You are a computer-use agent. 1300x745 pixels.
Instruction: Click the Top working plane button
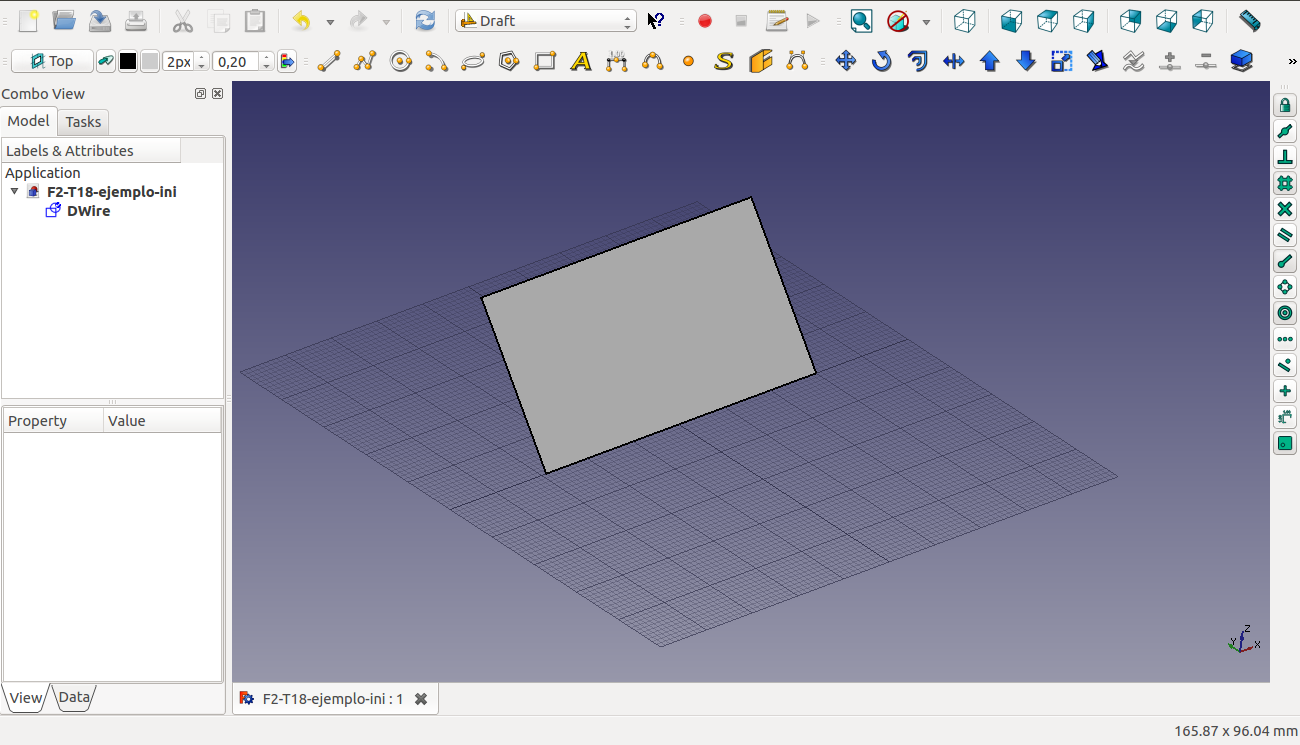52,62
